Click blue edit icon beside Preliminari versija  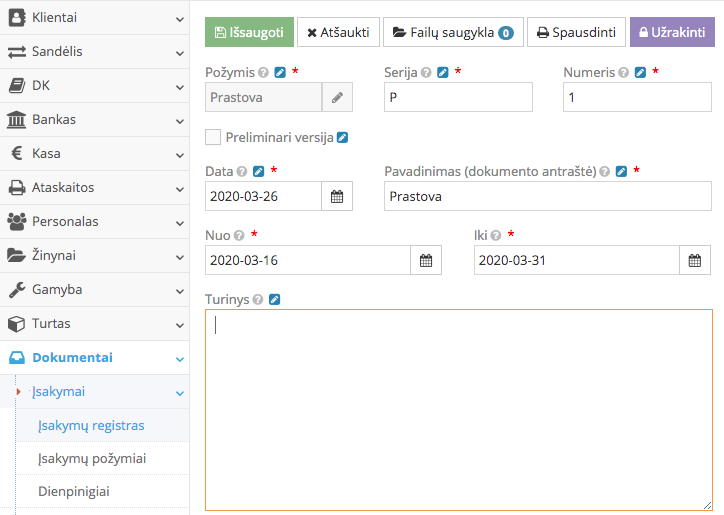pyautogui.click(x=342, y=138)
